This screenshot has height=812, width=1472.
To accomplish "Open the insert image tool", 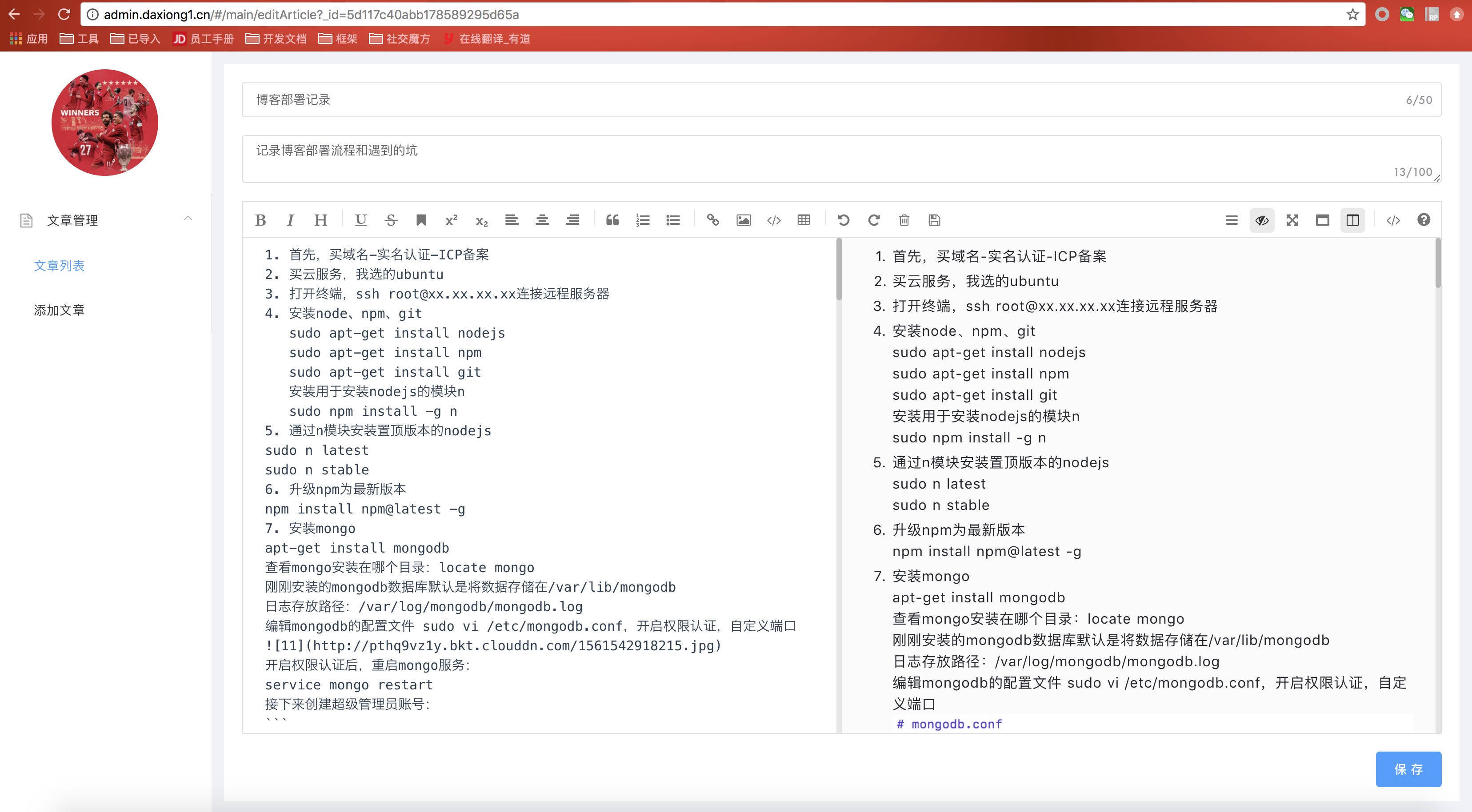I will coord(743,220).
